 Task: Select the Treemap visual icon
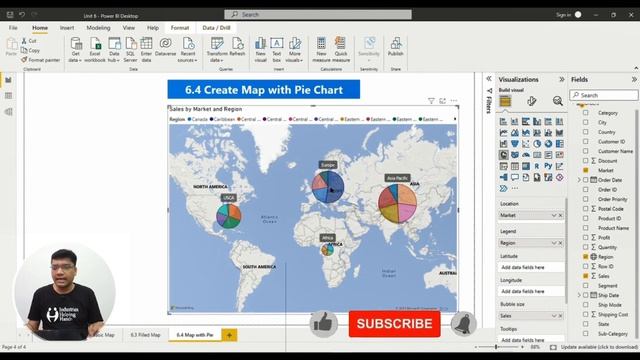[560, 144]
